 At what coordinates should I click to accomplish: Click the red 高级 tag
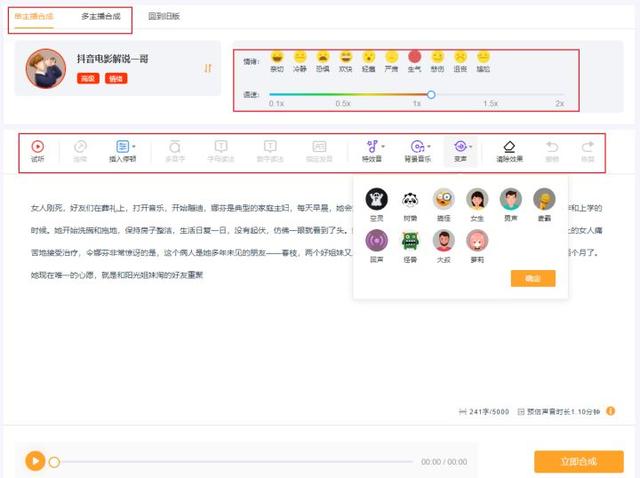point(88,78)
